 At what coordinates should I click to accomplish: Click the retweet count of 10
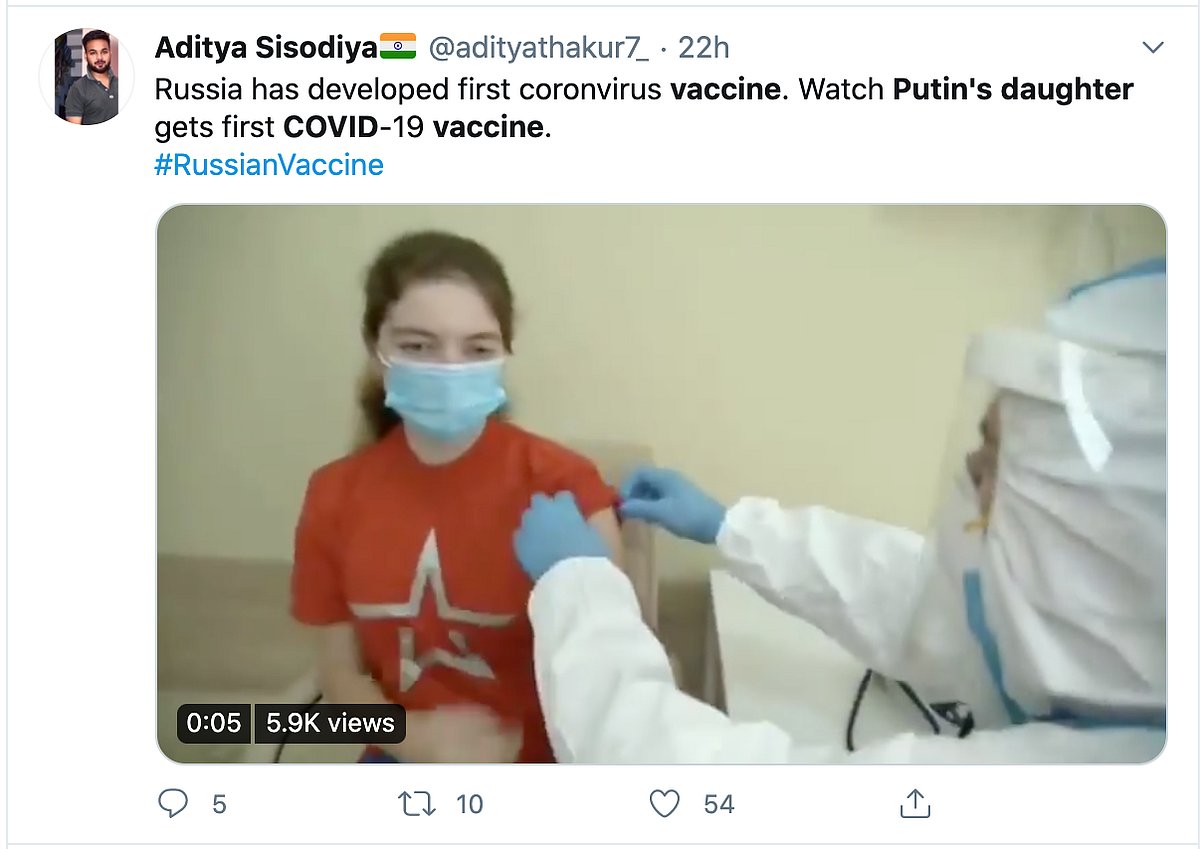(x=468, y=804)
